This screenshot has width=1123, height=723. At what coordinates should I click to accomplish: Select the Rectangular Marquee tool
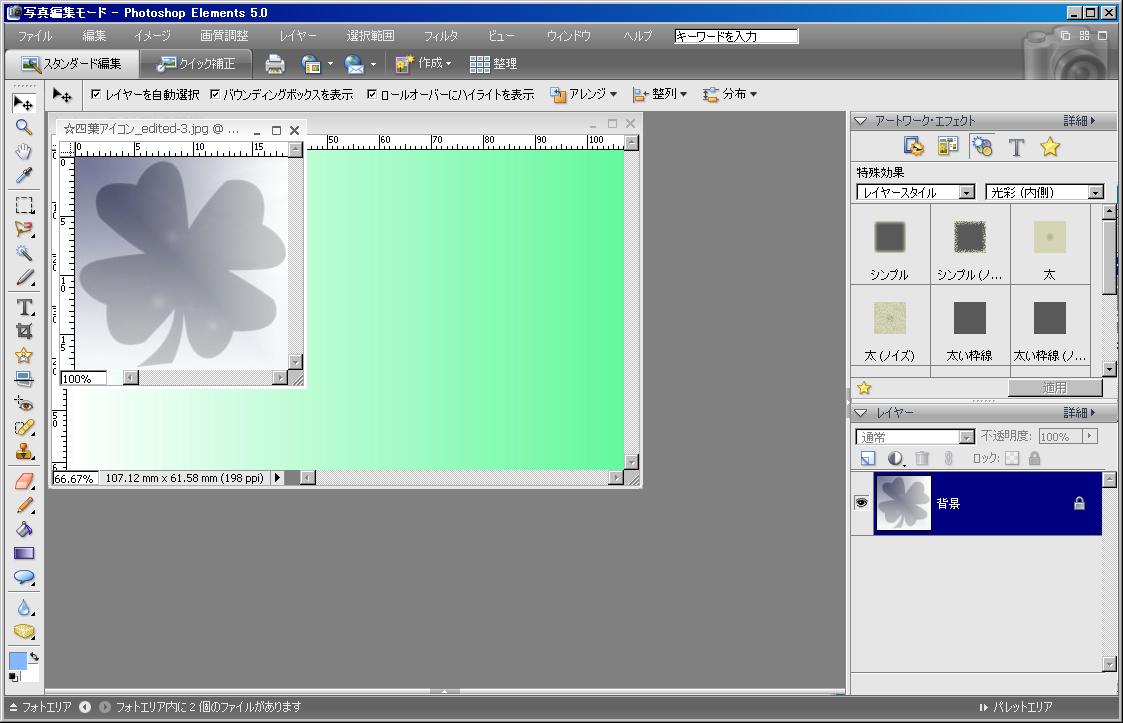24,205
